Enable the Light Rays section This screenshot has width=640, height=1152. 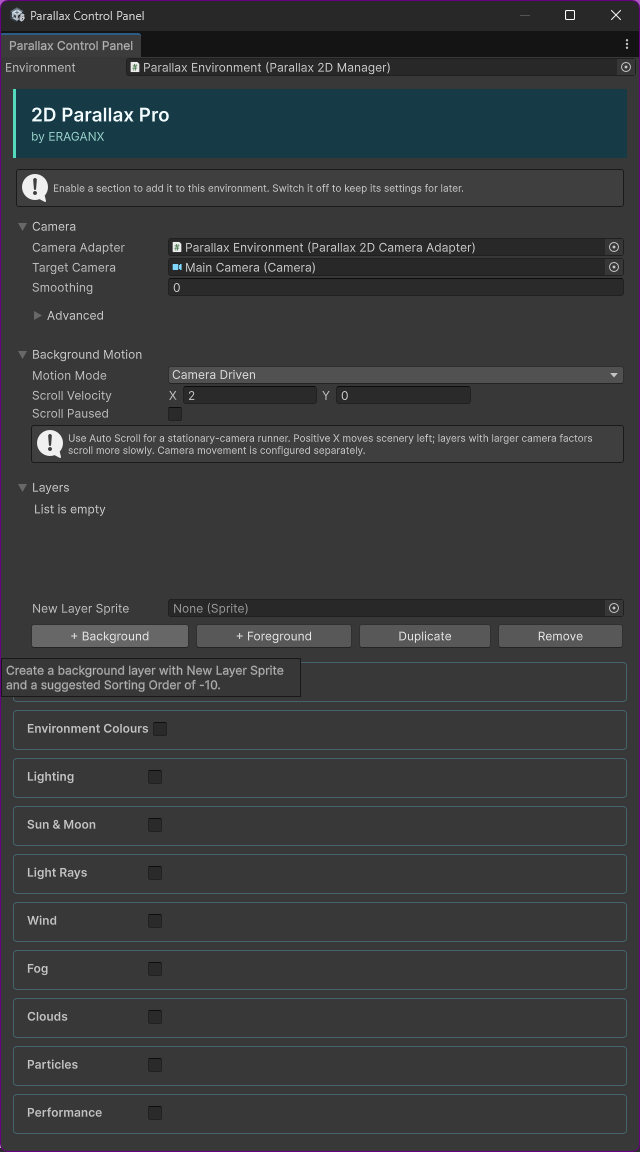pyautogui.click(x=155, y=873)
